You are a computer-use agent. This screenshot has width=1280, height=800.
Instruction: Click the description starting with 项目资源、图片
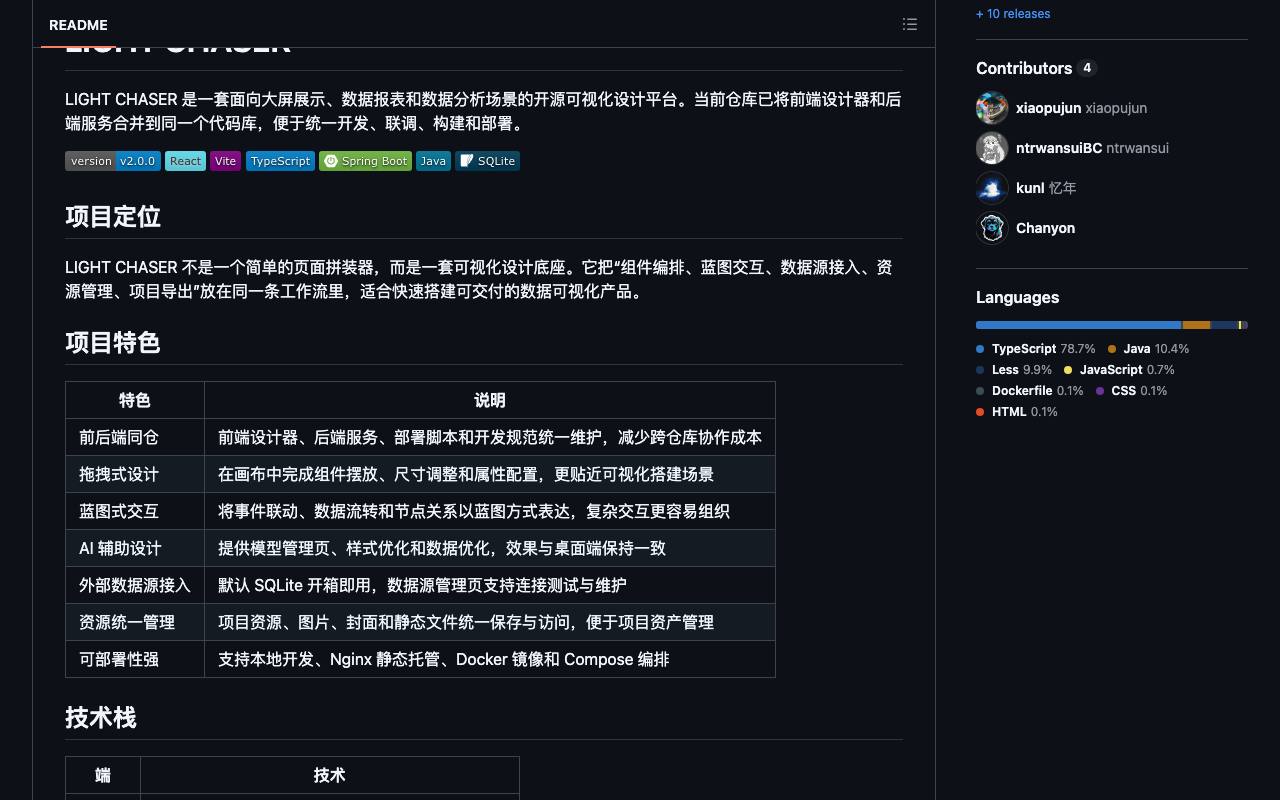pyautogui.click(x=490, y=622)
